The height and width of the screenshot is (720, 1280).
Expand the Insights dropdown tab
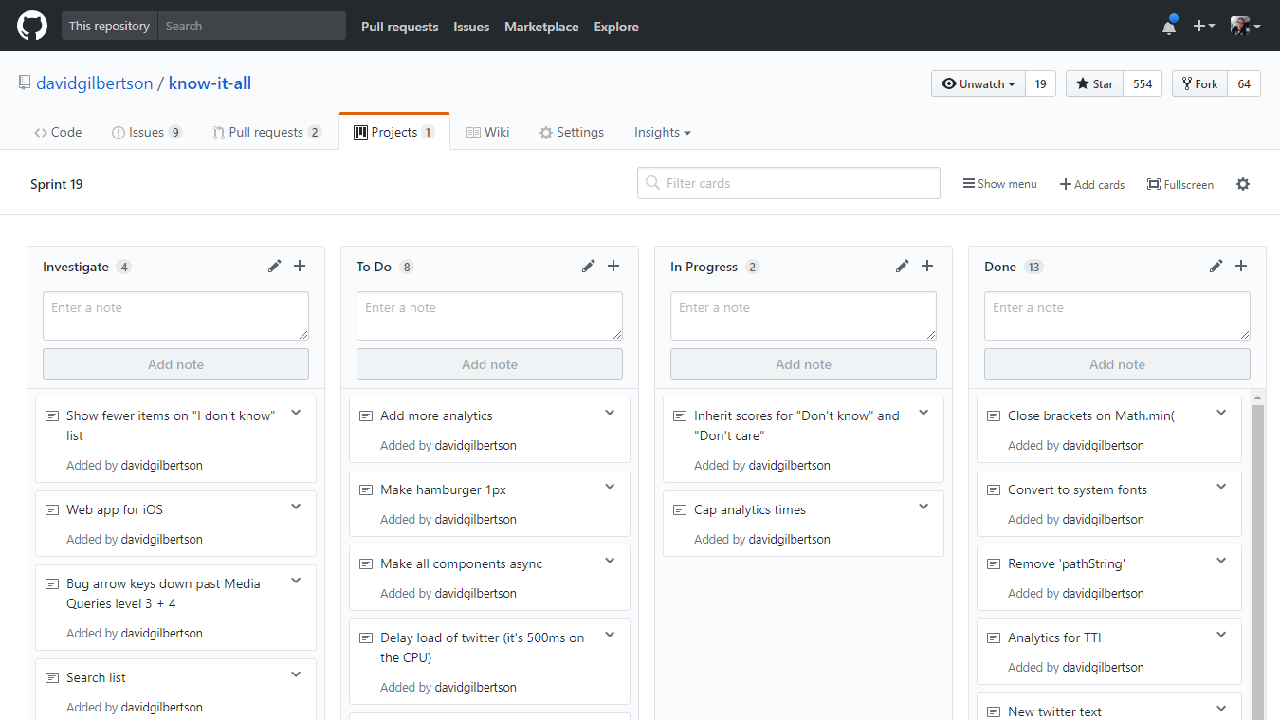[x=661, y=132]
